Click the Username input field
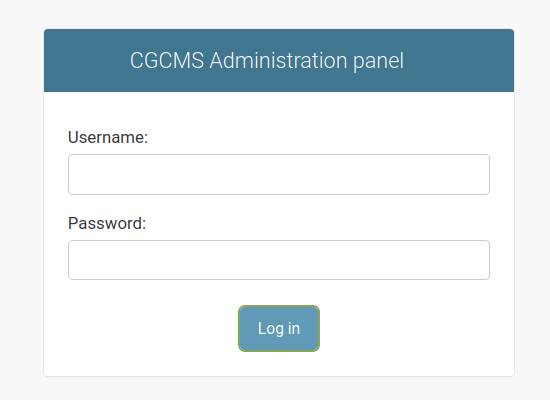This screenshot has width=550, height=400. [x=279, y=174]
